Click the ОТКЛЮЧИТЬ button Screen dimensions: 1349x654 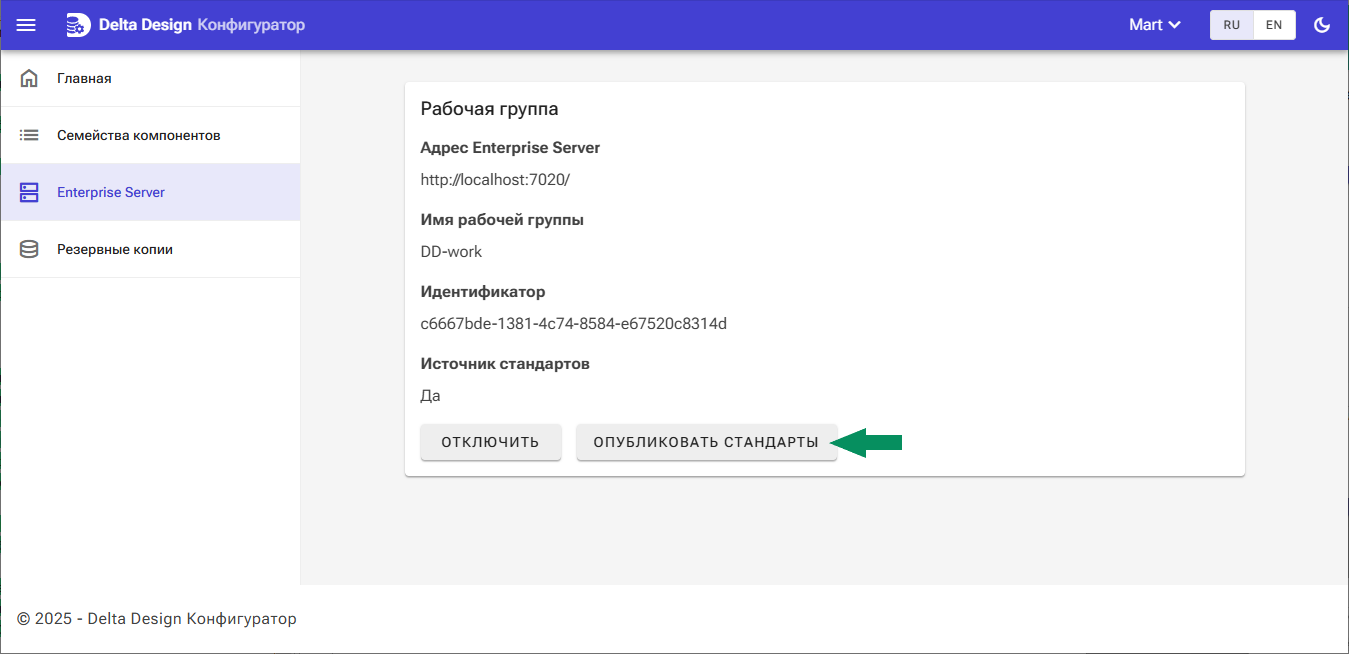490,442
